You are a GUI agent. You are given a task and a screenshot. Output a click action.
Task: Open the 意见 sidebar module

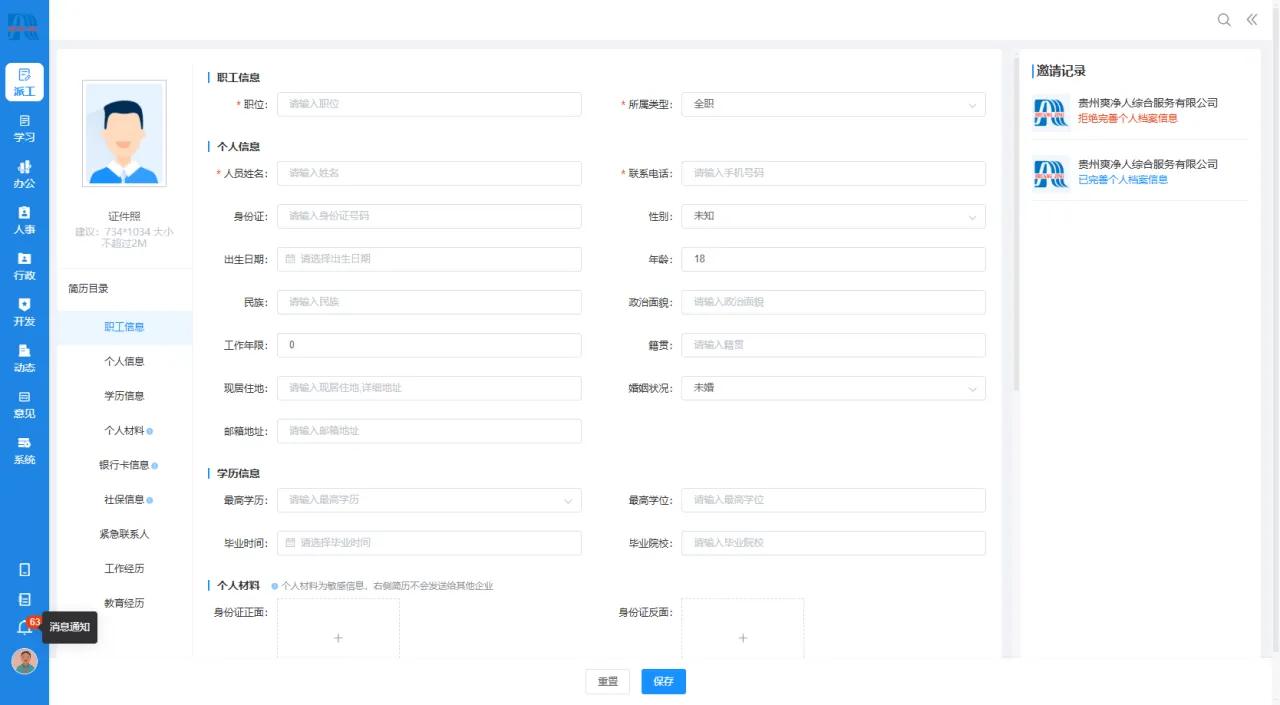pos(24,404)
